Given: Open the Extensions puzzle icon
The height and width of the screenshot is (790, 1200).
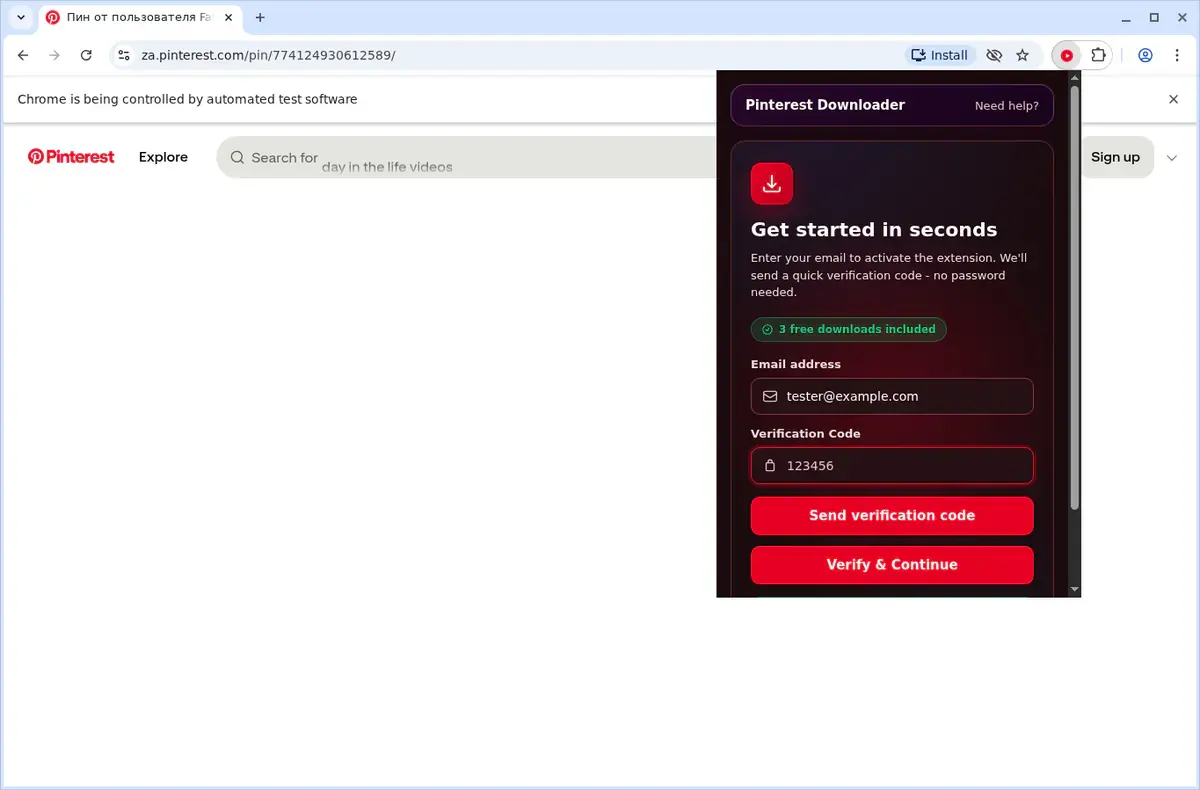Looking at the screenshot, I should pyautogui.click(x=1098, y=56).
